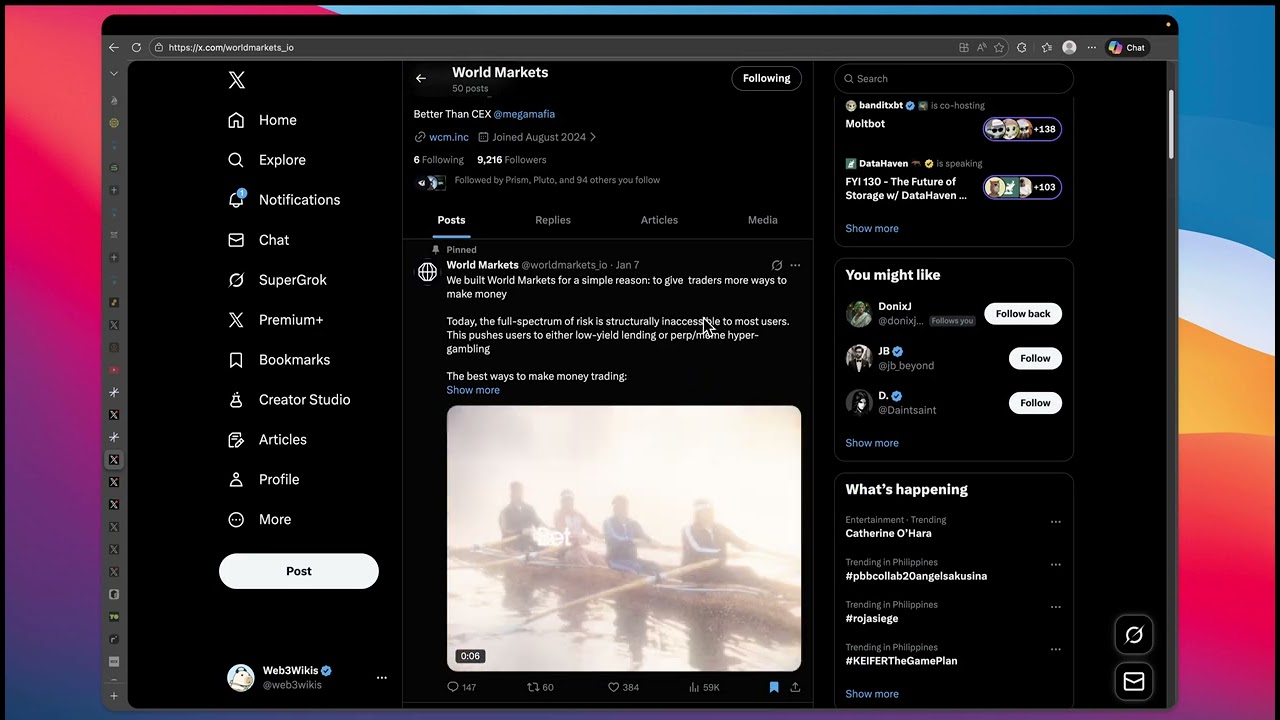Click the Grok explain icon on pinned post
1280x720 pixels.
pos(777,265)
